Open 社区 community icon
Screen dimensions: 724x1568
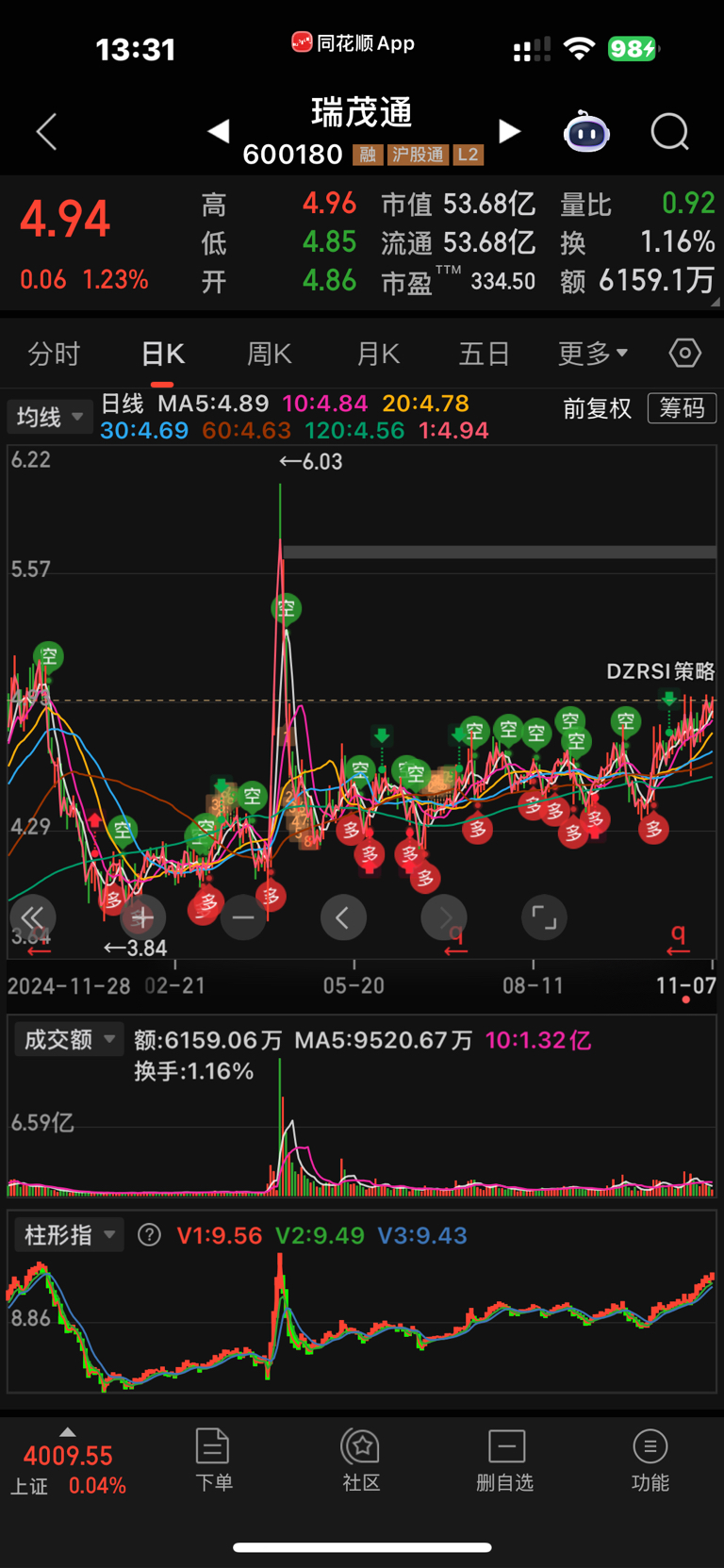coord(361,1460)
